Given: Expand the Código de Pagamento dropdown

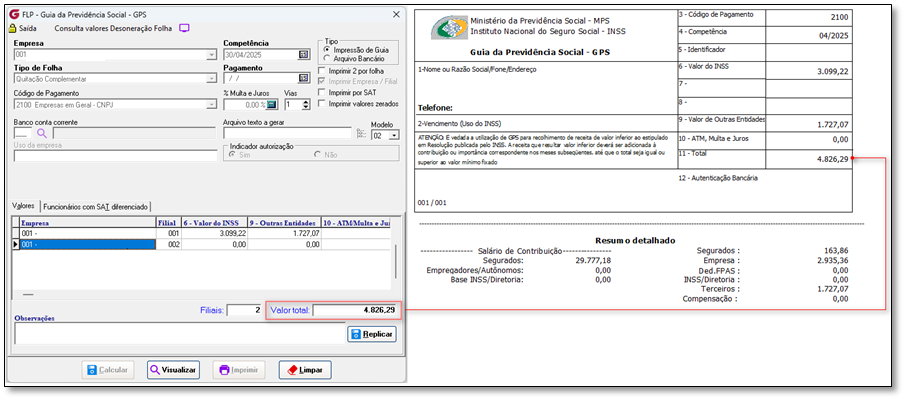Looking at the screenshot, I should tap(211, 105).
